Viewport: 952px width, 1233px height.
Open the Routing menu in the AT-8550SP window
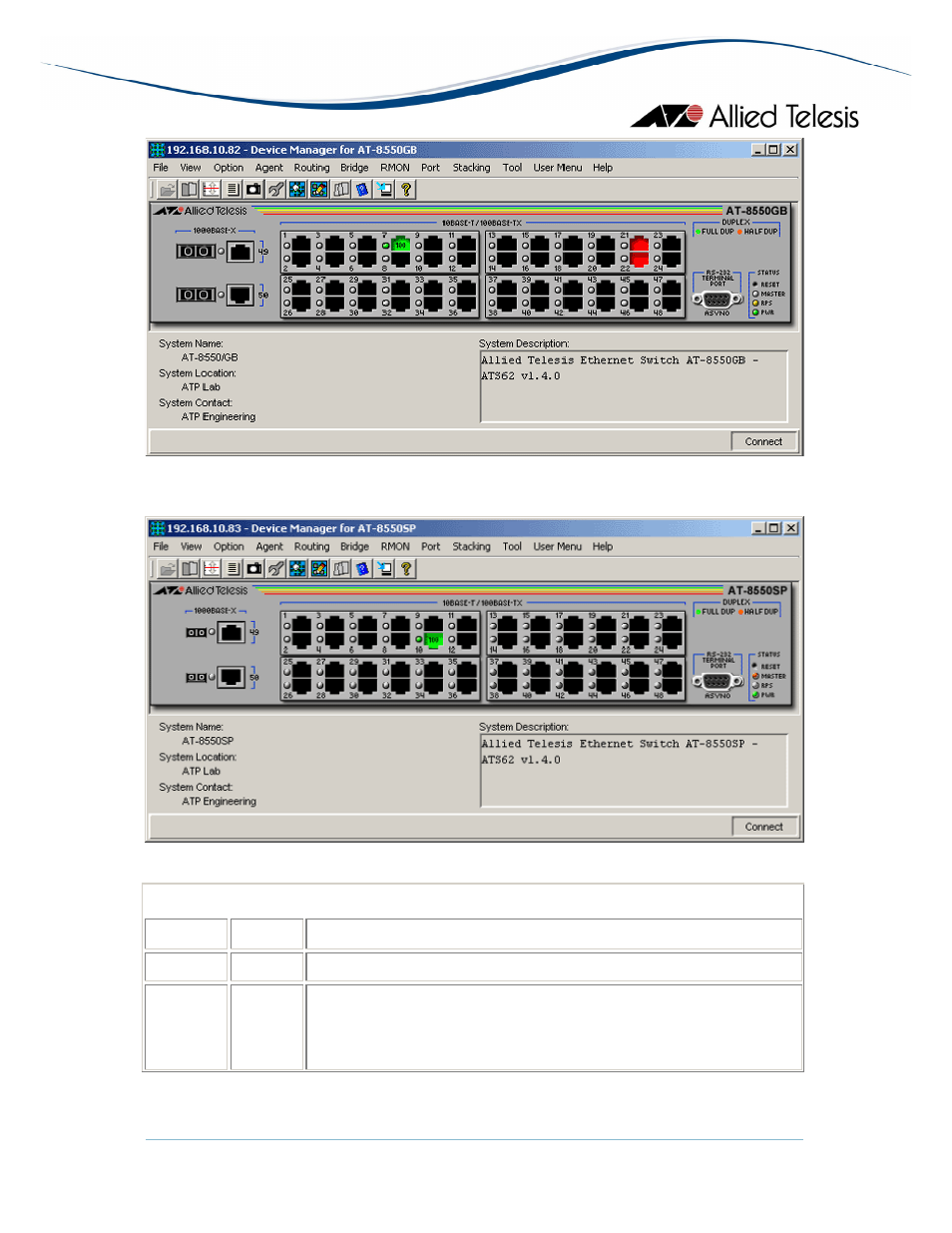[x=311, y=547]
